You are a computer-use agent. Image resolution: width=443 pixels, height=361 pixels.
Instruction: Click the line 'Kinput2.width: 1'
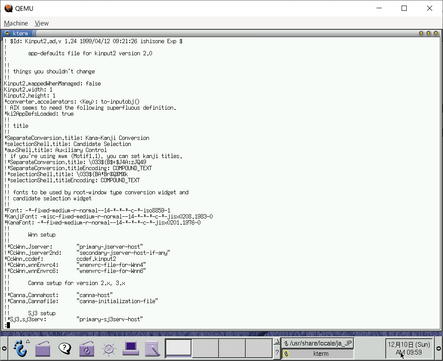[28, 90]
